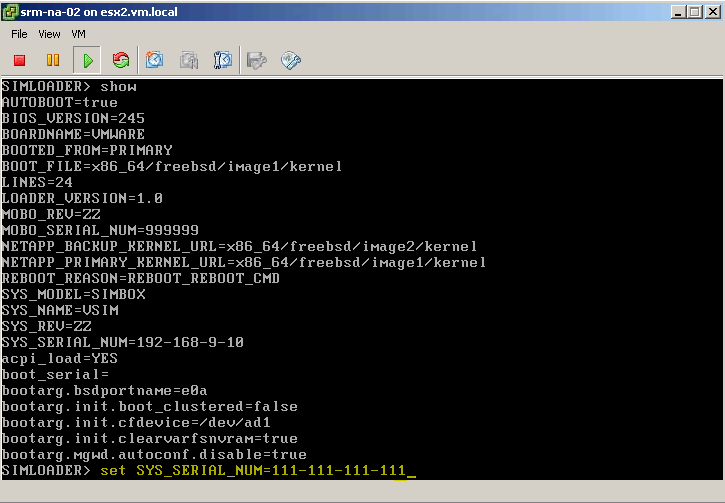
Task: Click the Take Snapshot icon
Action: pos(154,60)
